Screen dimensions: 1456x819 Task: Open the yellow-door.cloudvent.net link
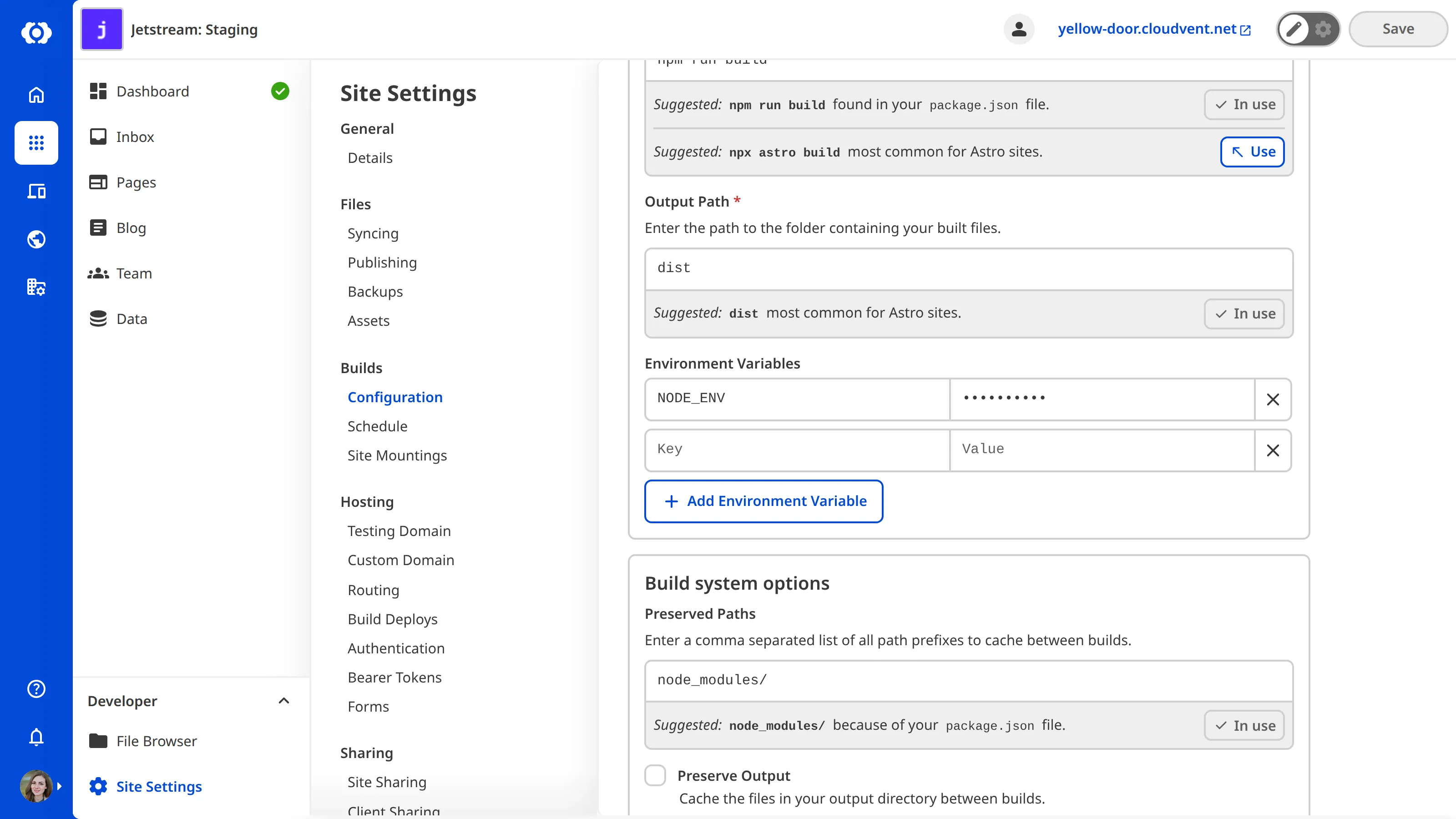click(1154, 29)
